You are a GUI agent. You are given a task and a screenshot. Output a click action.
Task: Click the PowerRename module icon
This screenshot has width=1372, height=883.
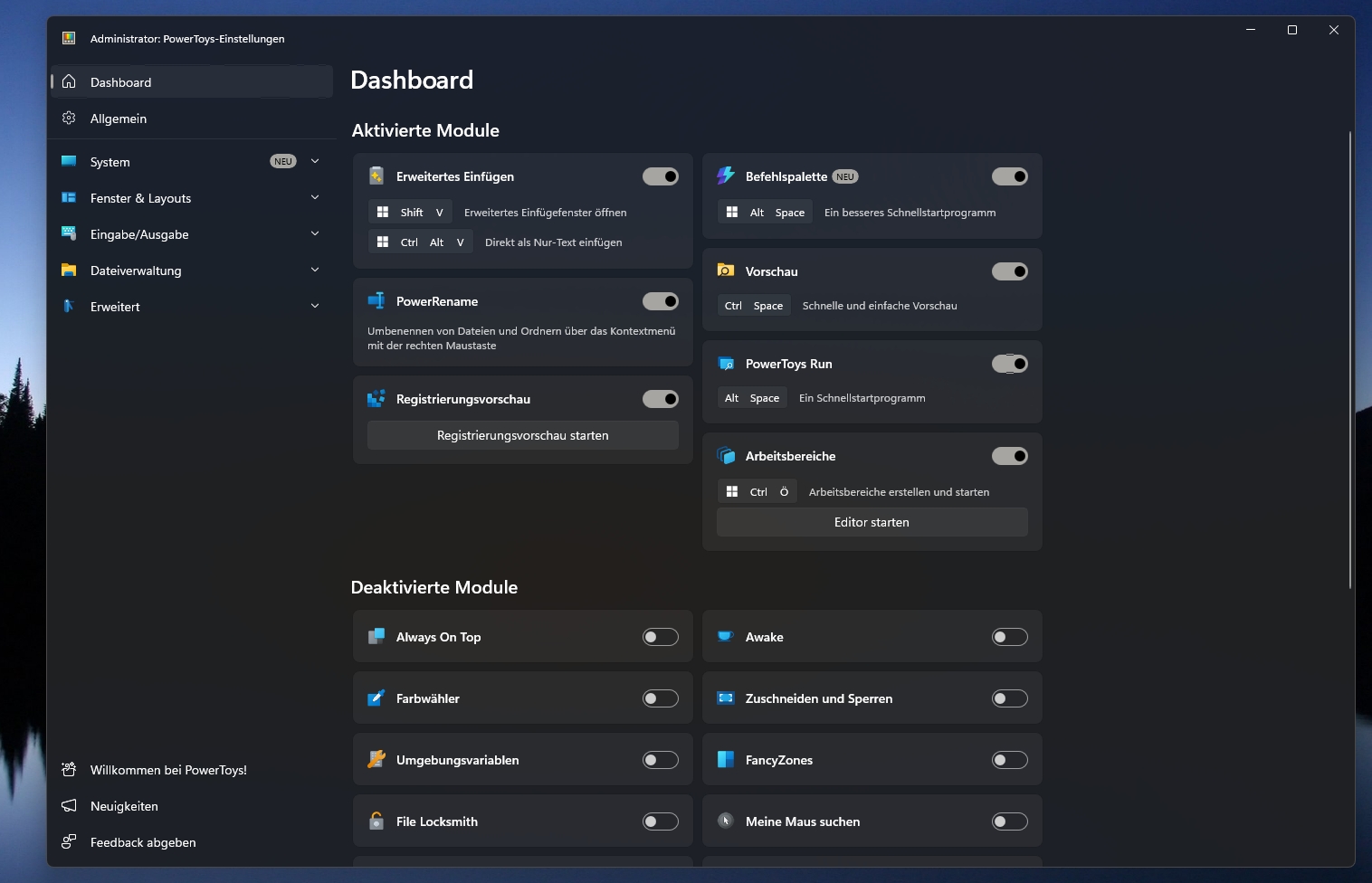[x=376, y=301]
